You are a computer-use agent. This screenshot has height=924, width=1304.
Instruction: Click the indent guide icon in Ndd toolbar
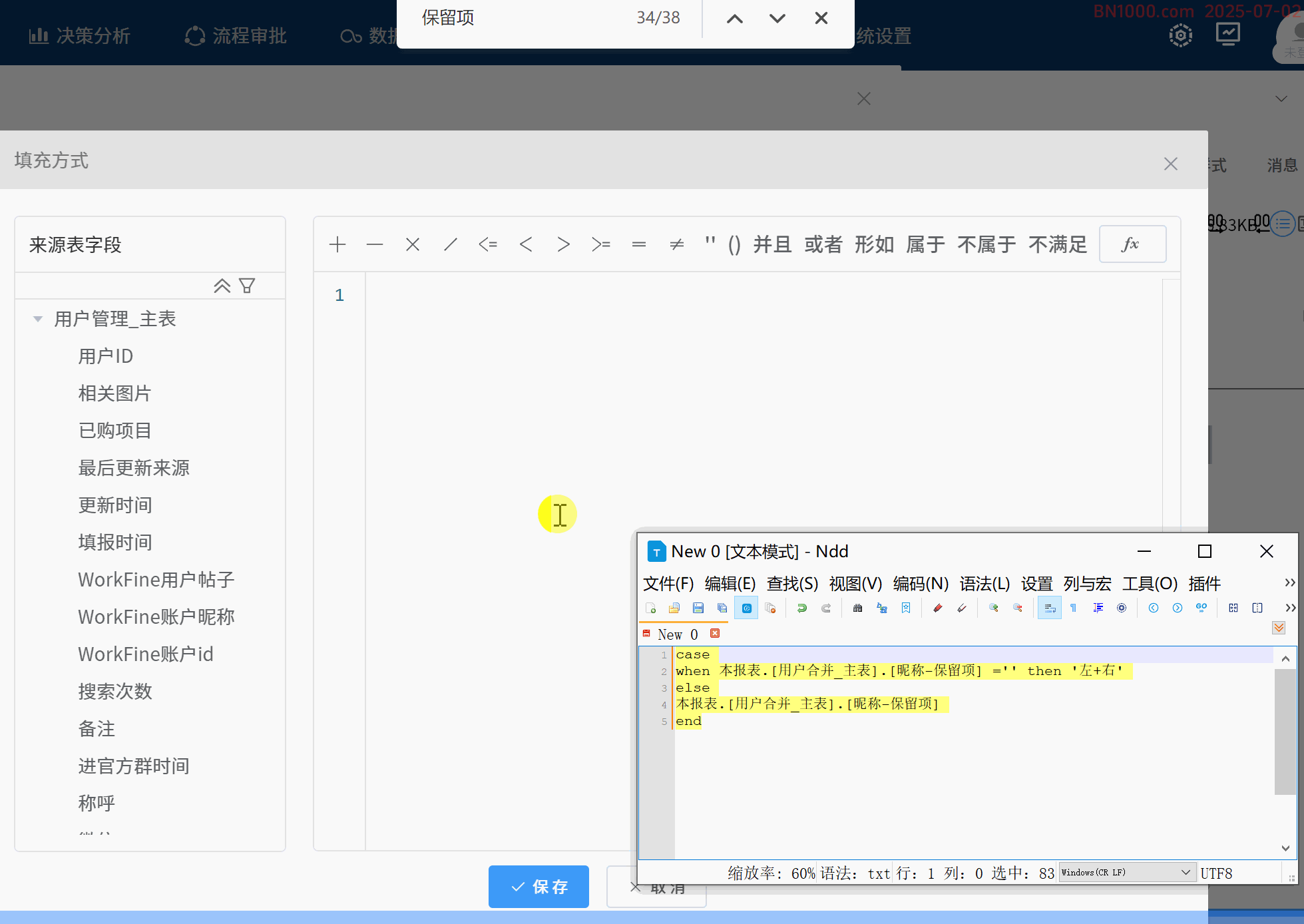click(x=1098, y=608)
